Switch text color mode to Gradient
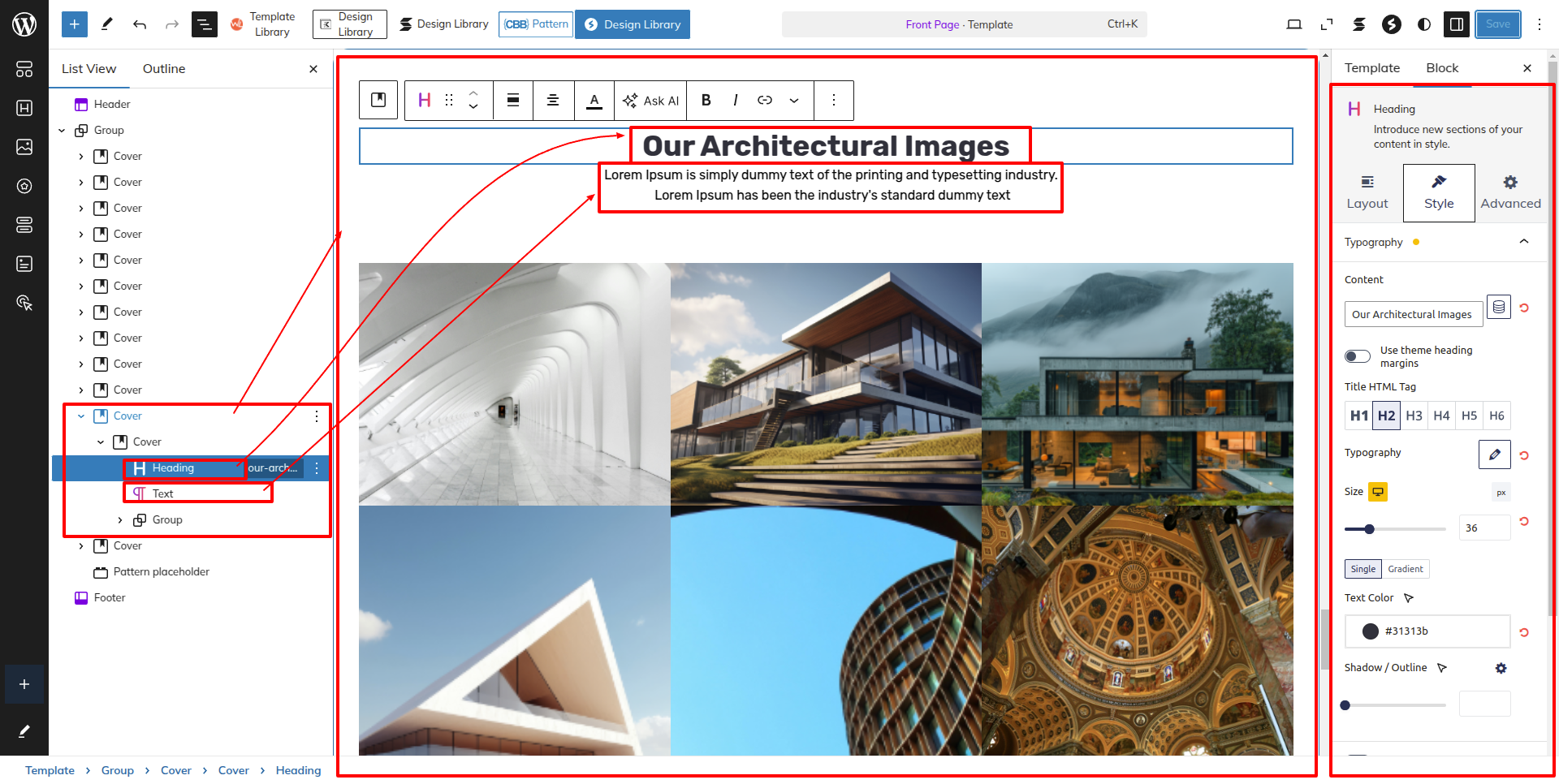 tap(1405, 569)
